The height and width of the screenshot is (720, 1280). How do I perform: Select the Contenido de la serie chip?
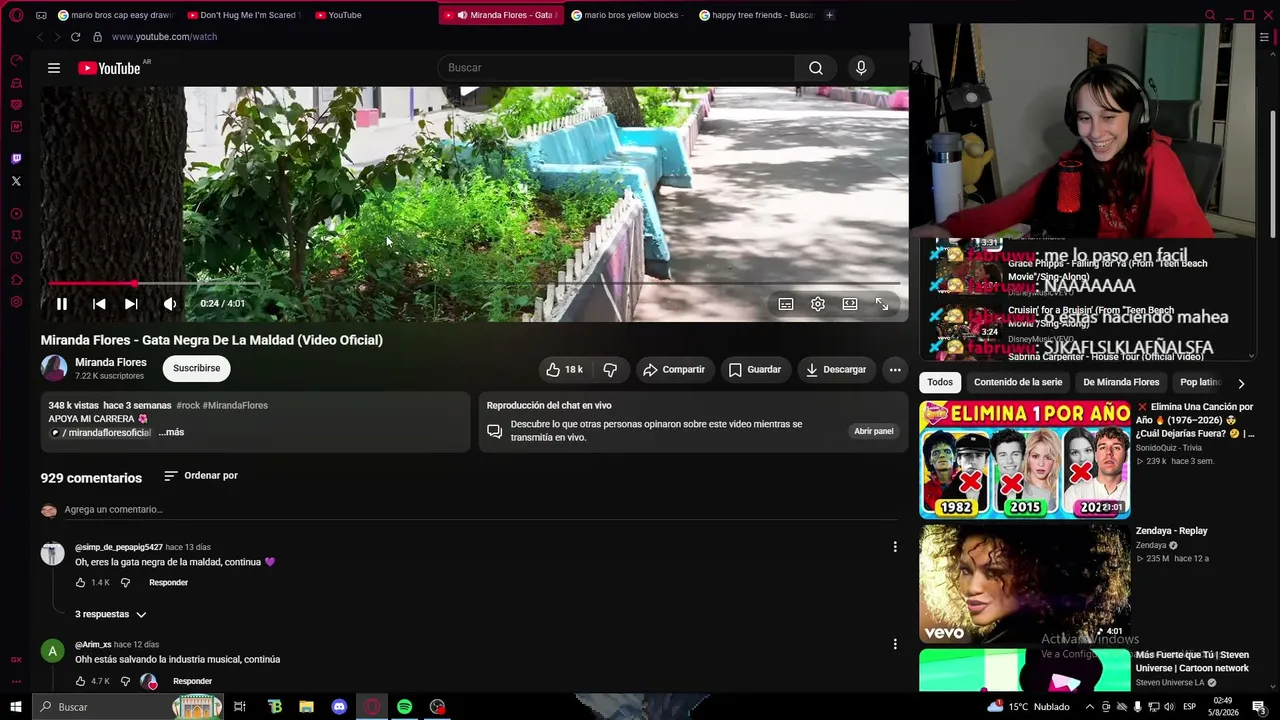1018,382
